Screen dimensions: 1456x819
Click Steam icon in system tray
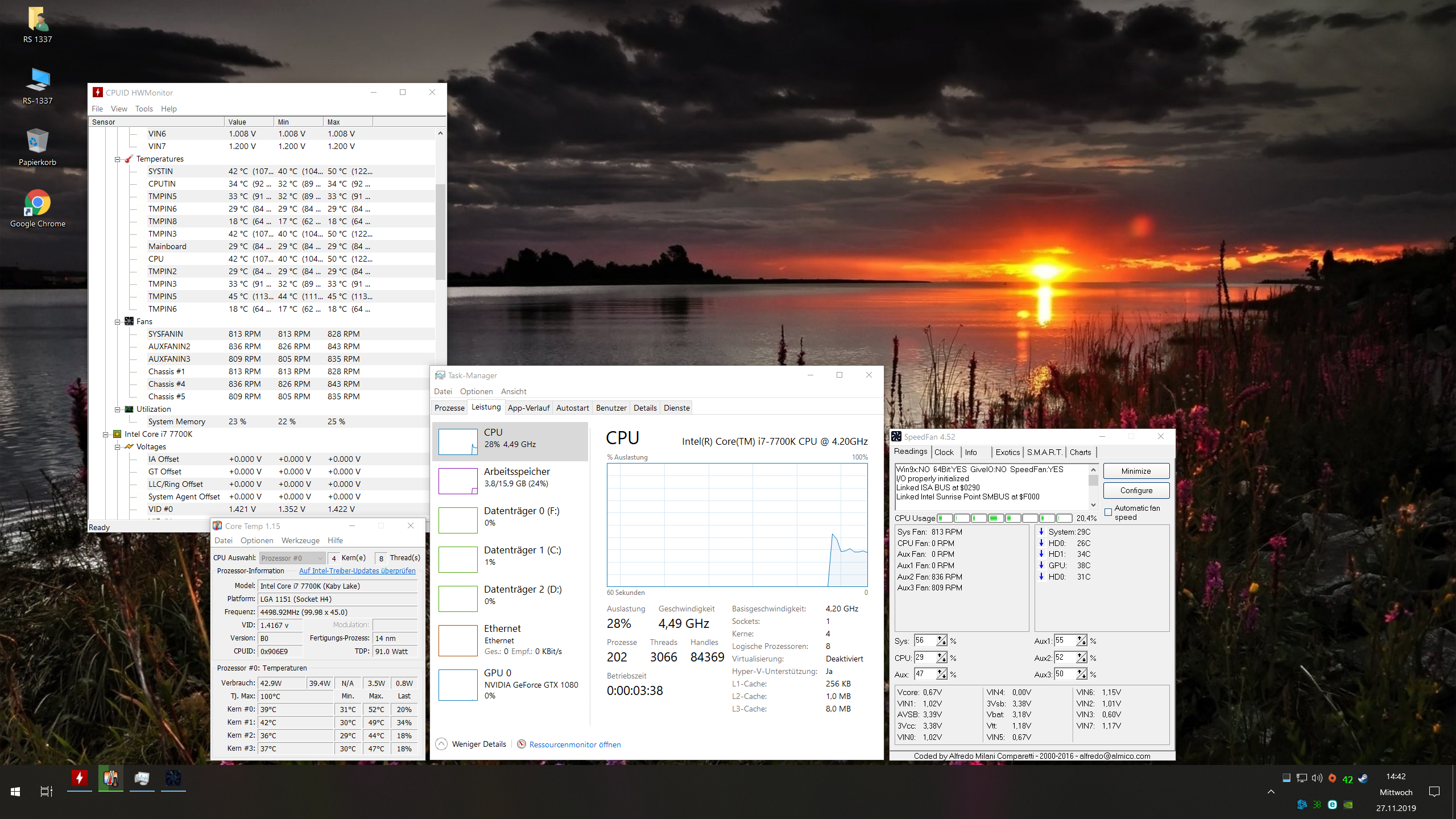coord(1363,778)
